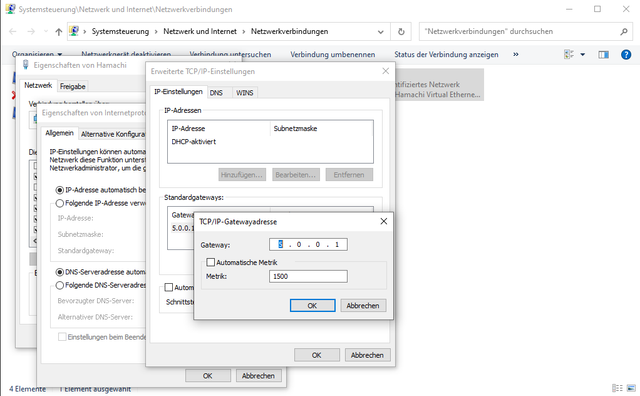Confirm gateway with OK in TCP/IP-Gatewayadresse
Screen dimensions: 640x396
313,305
